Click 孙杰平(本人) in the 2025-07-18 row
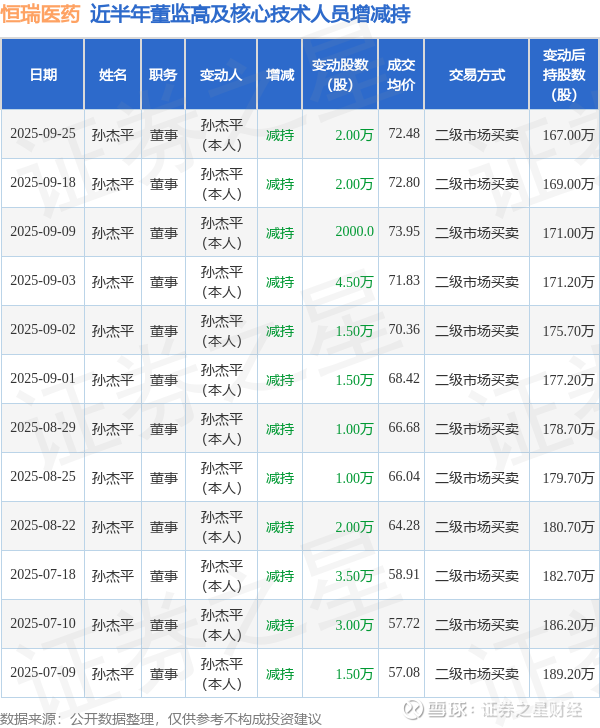 tap(222, 576)
